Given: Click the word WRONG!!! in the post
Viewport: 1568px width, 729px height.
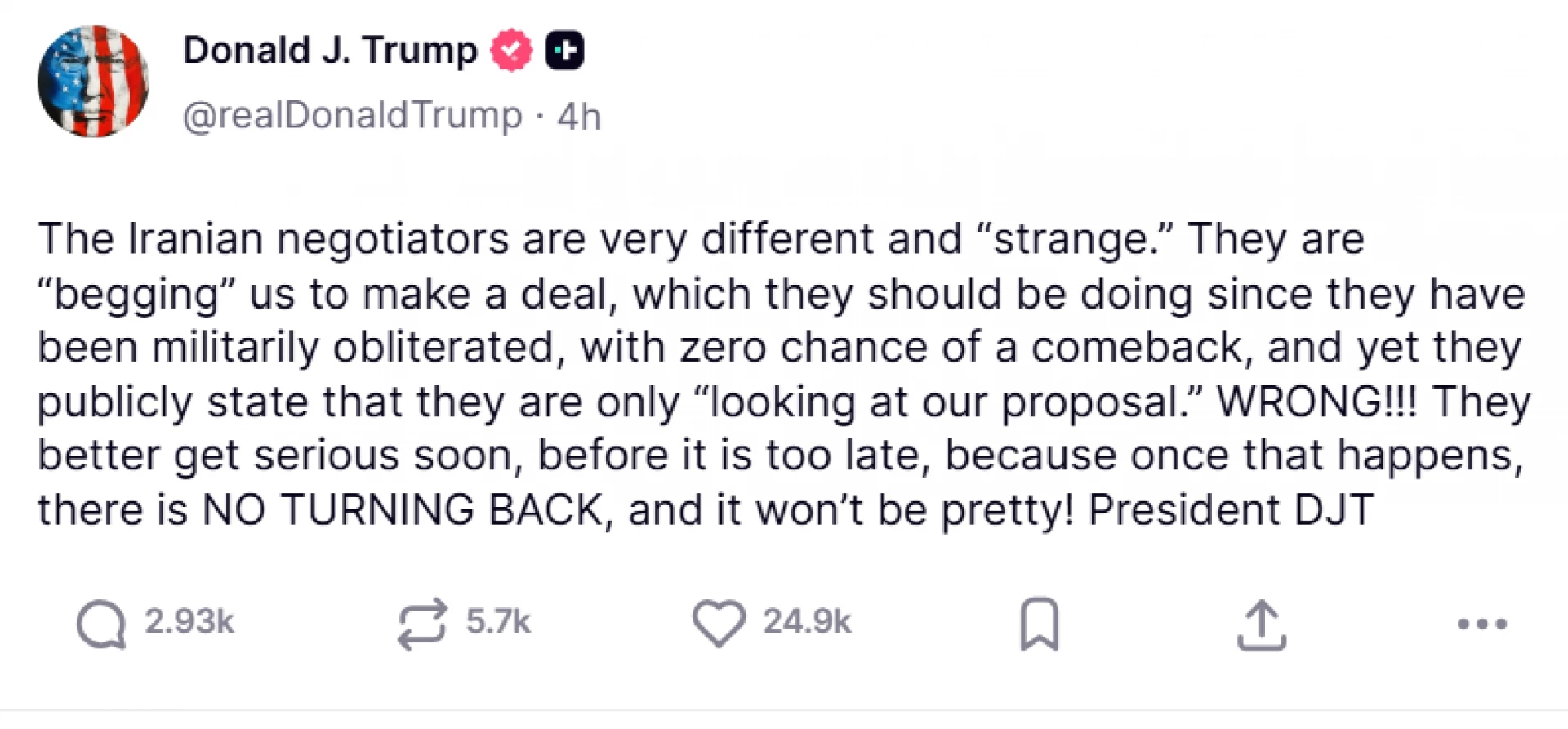Looking at the screenshot, I should tap(1316, 402).
